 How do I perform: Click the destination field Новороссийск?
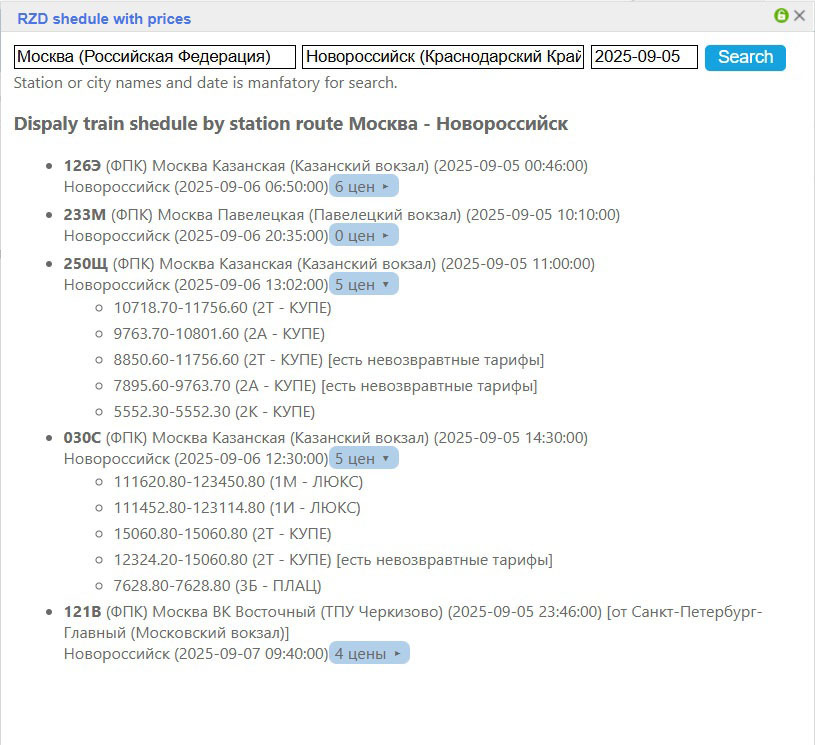tap(443, 57)
